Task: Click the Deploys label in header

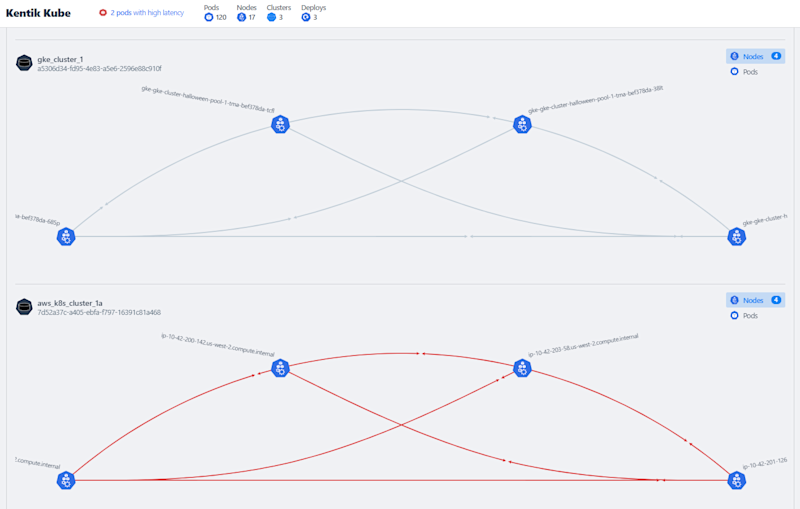Action: 313,8
